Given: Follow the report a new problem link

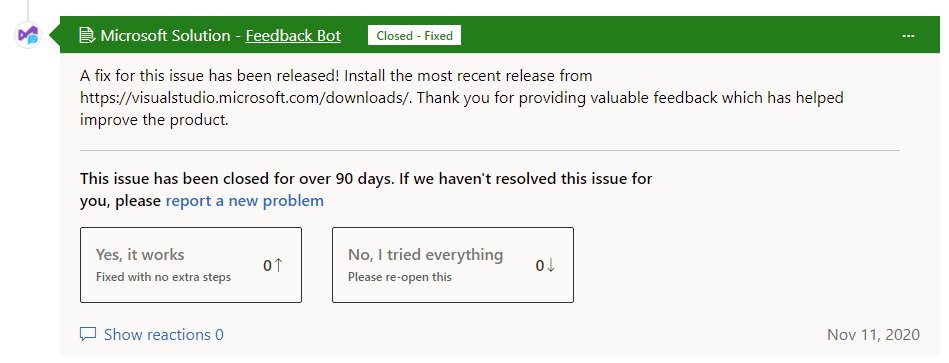Looking at the screenshot, I should coord(245,200).
